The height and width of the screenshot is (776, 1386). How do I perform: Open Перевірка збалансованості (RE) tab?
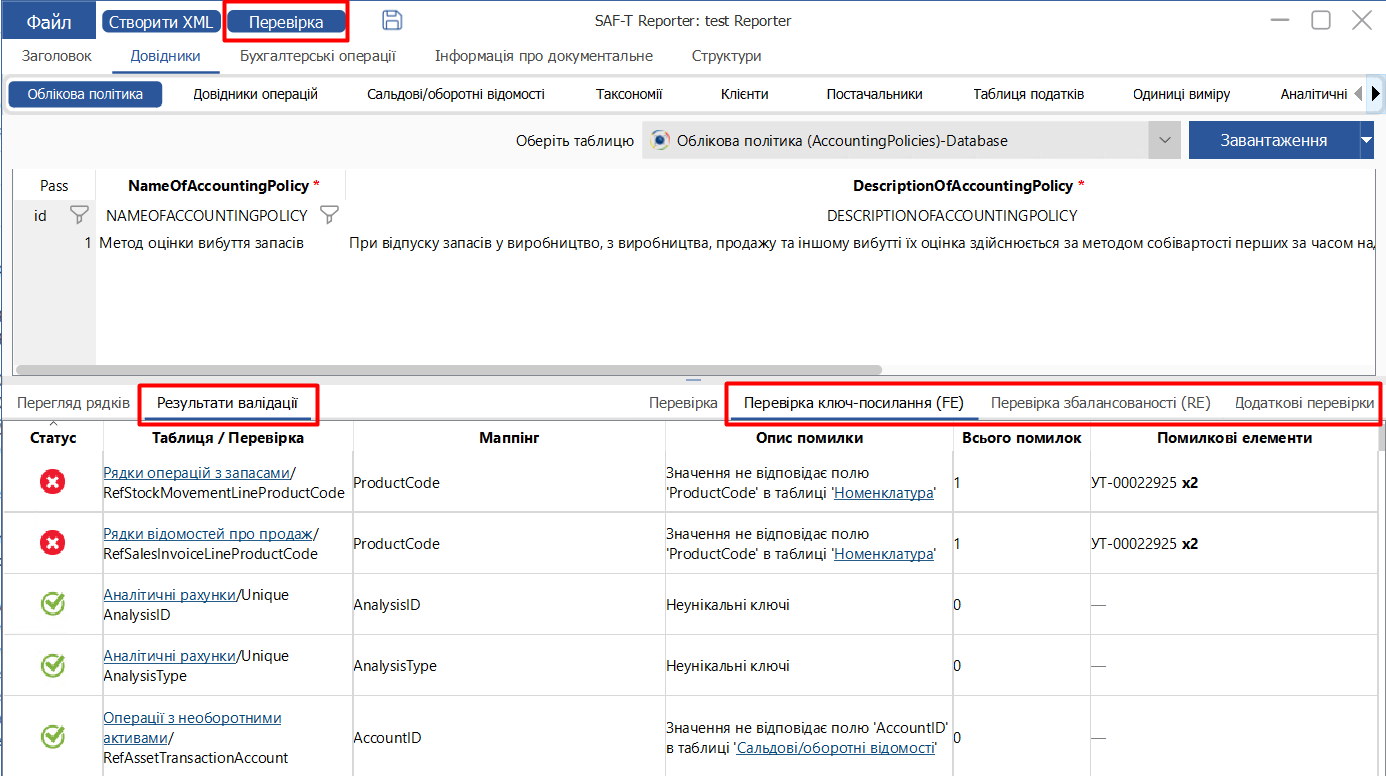click(1100, 403)
